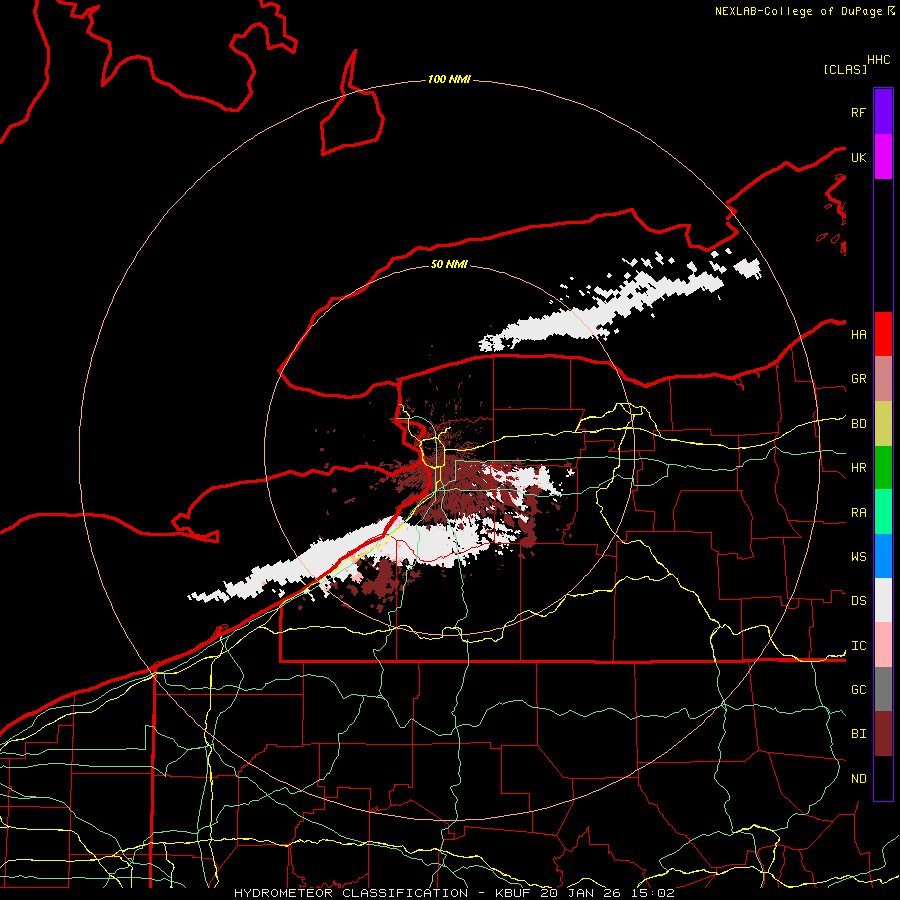
Task: Select the GR legend color block
Action: (x=883, y=379)
